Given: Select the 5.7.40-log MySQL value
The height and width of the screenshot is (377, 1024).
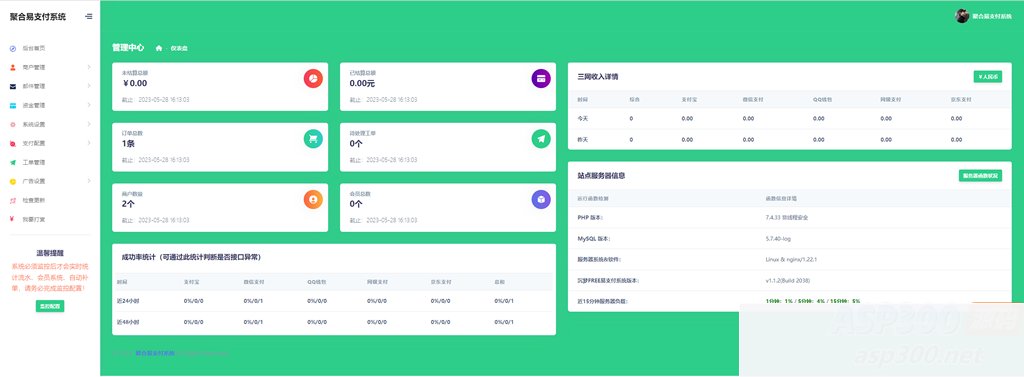Looking at the screenshot, I should 778,238.
